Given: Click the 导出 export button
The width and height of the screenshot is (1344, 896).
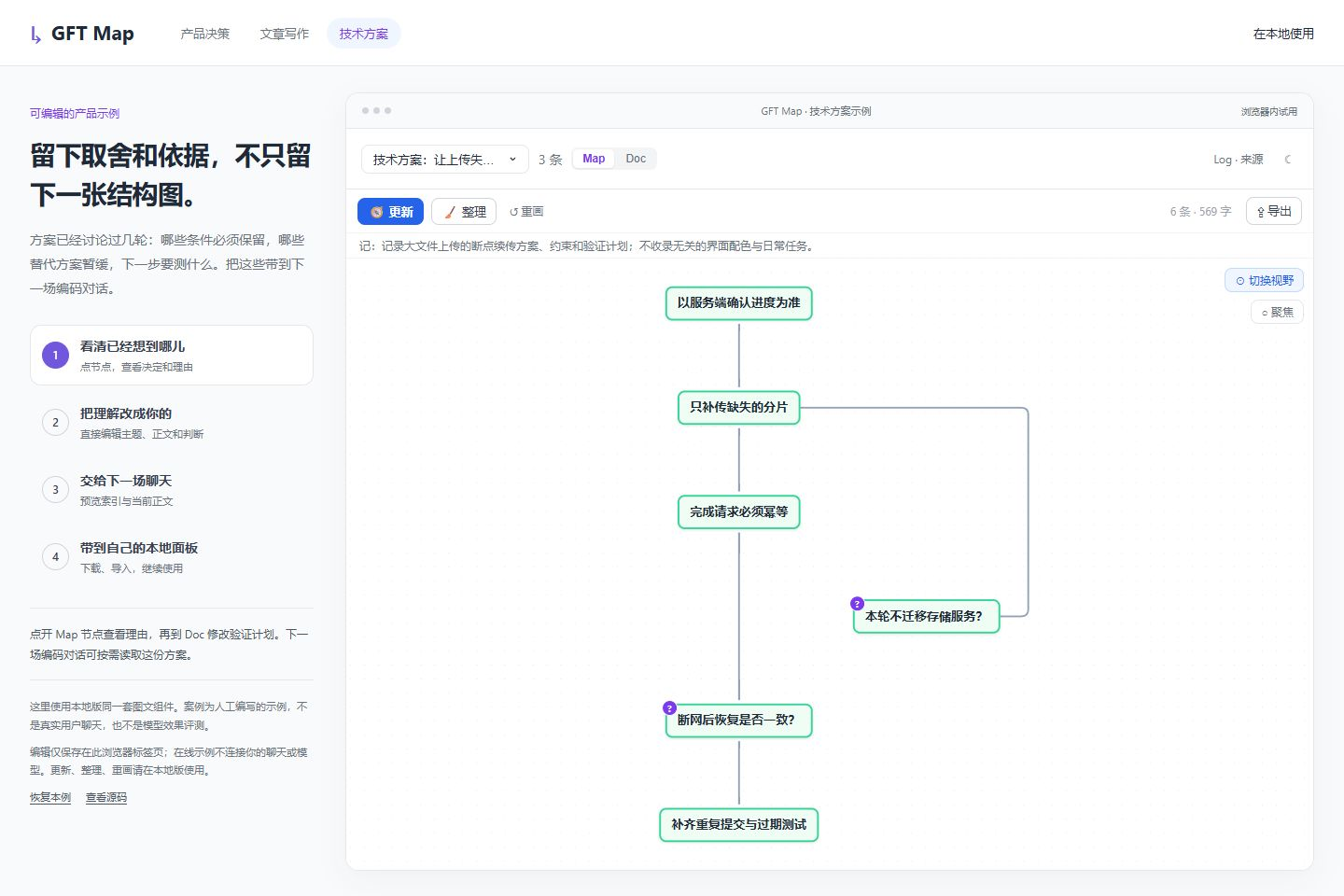Looking at the screenshot, I should (x=1274, y=211).
